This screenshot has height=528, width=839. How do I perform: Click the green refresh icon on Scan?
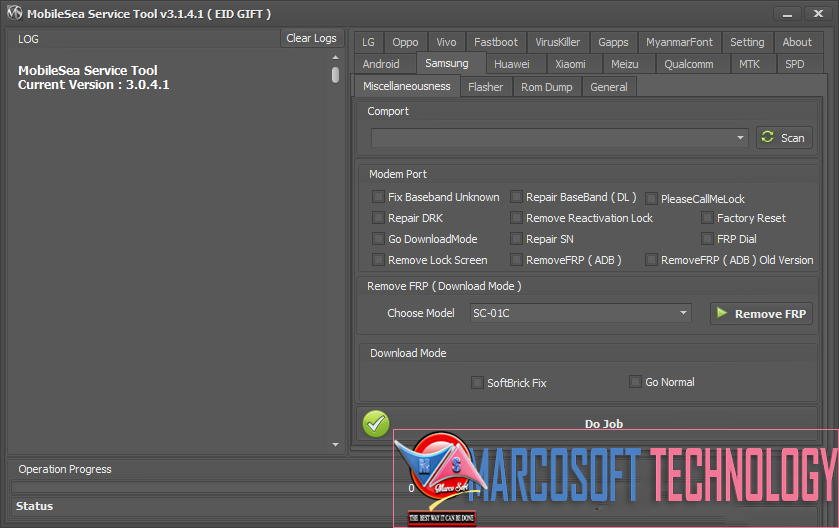coord(767,137)
